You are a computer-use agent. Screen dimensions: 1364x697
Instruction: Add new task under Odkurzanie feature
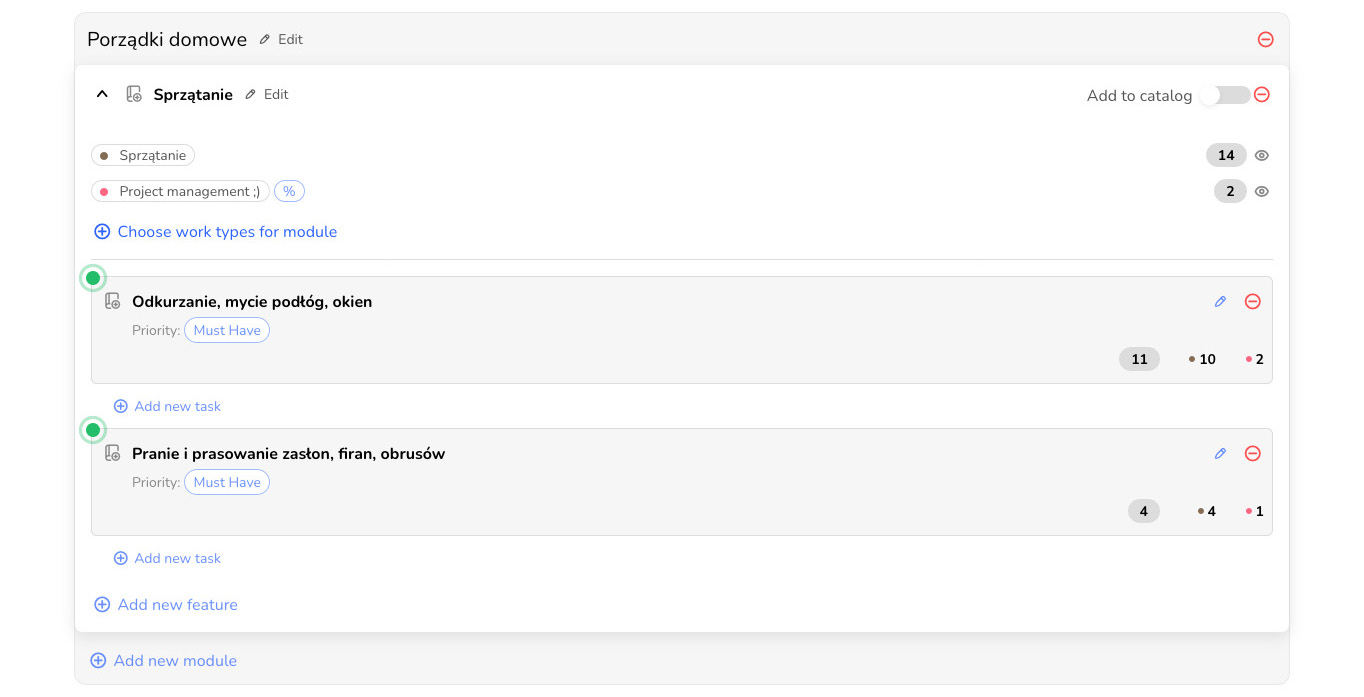(x=168, y=407)
